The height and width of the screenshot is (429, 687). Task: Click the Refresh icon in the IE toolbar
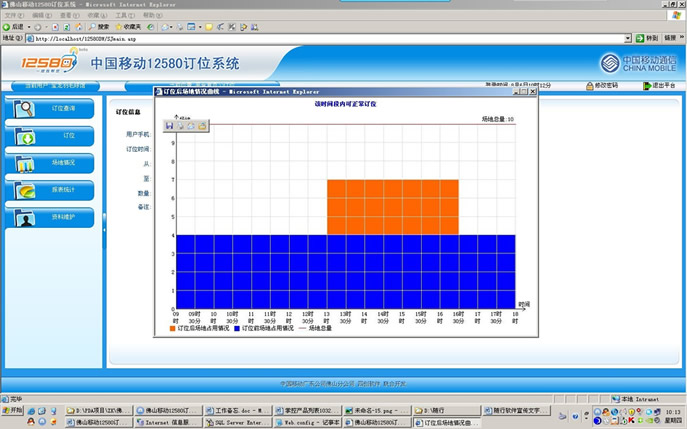67,27
